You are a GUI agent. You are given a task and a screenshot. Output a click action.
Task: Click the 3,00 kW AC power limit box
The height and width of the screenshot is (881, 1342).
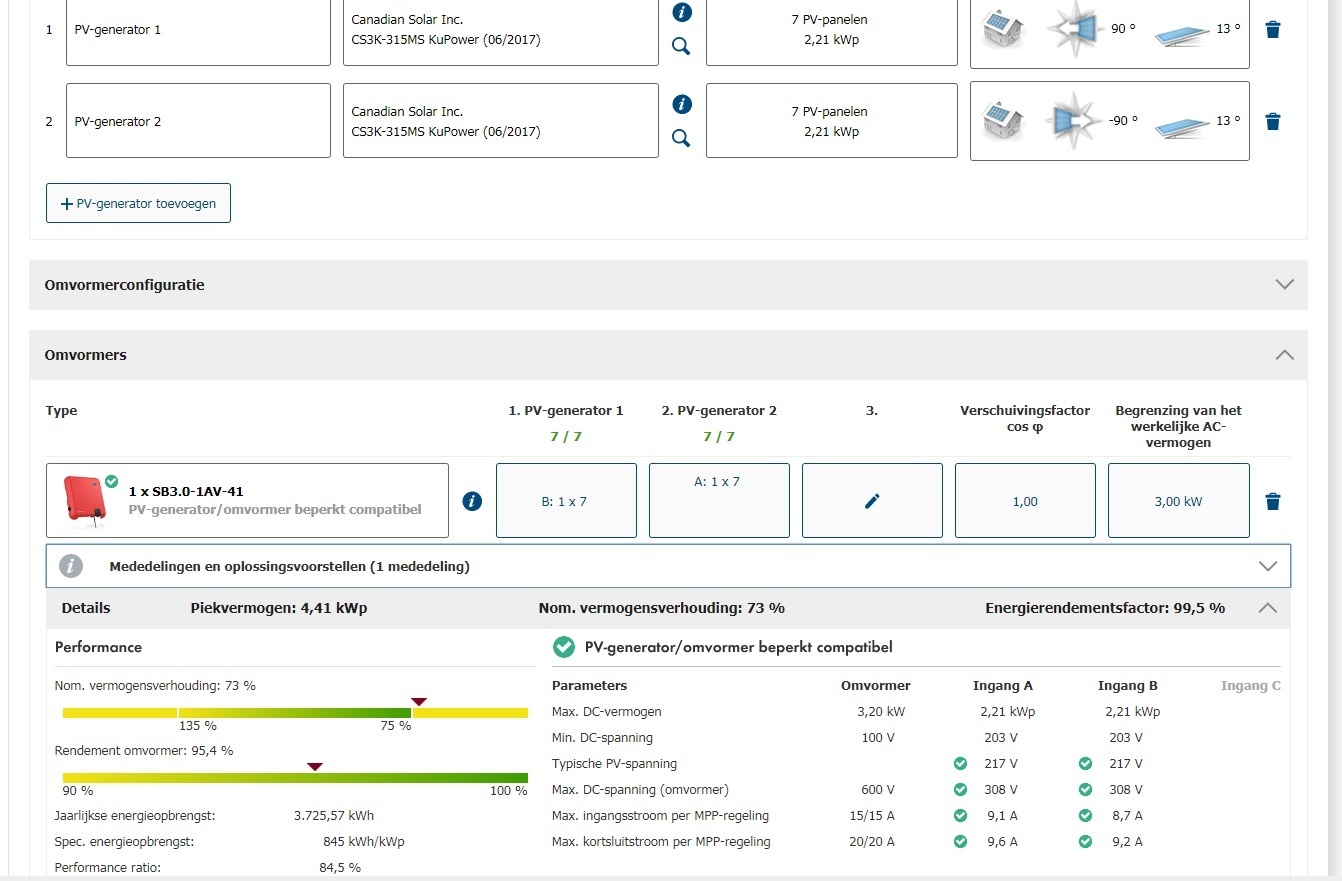coord(1178,501)
